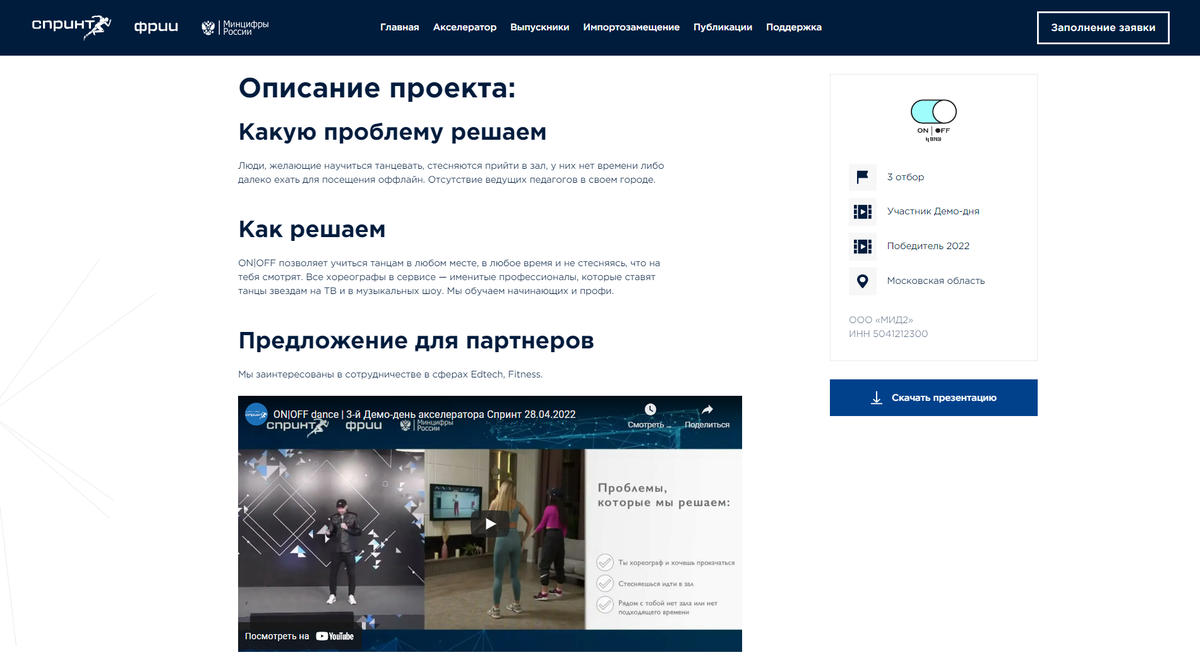Click the 3 отбор text

pos(905,177)
